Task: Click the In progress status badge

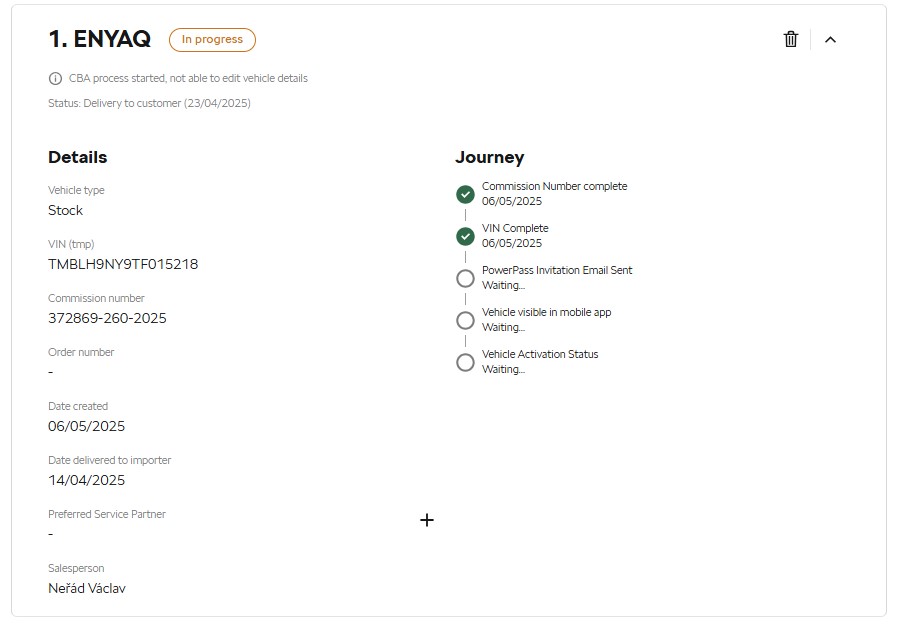Action: coord(213,40)
